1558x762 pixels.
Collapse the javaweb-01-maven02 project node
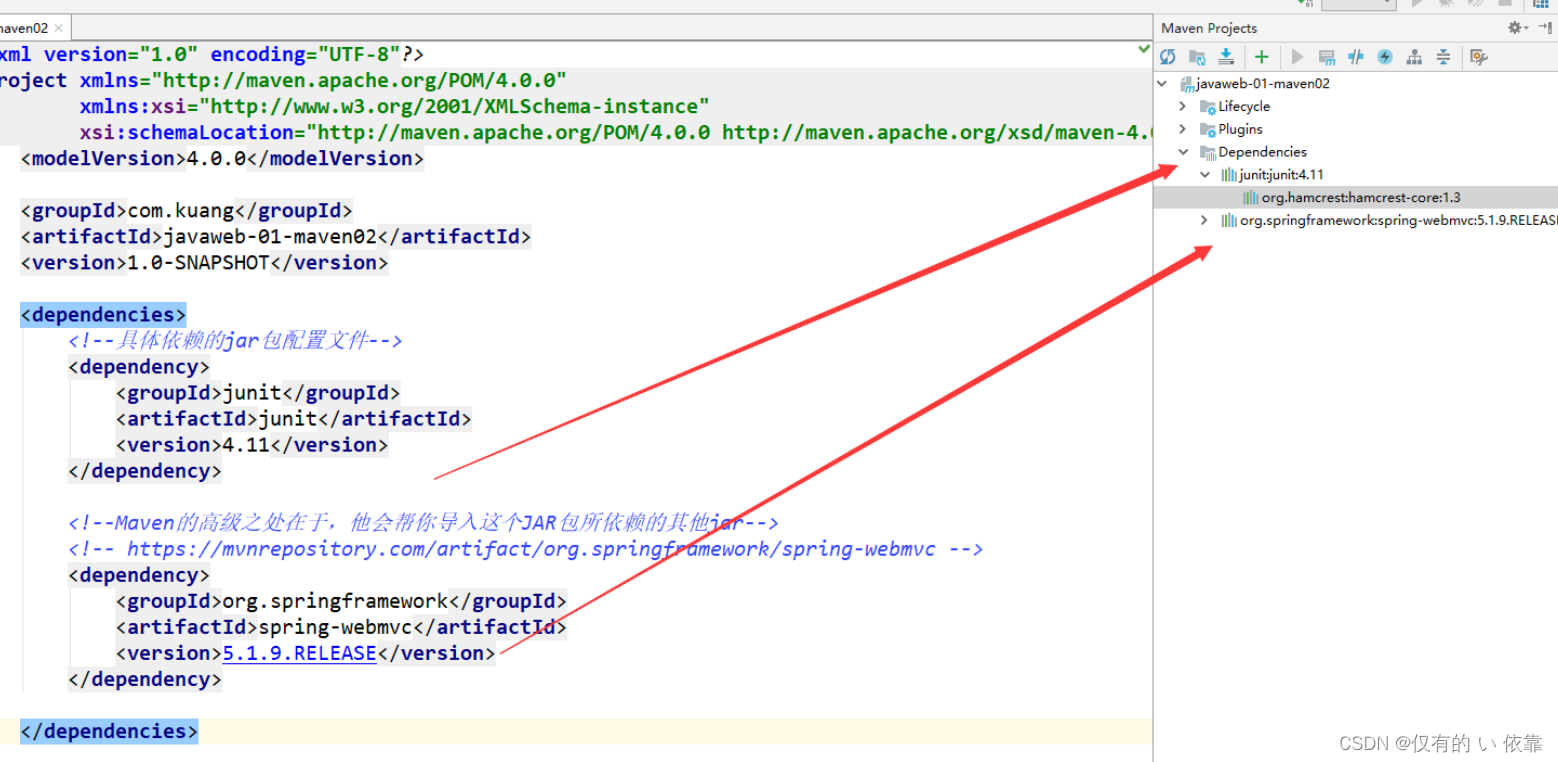coord(1162,84)
